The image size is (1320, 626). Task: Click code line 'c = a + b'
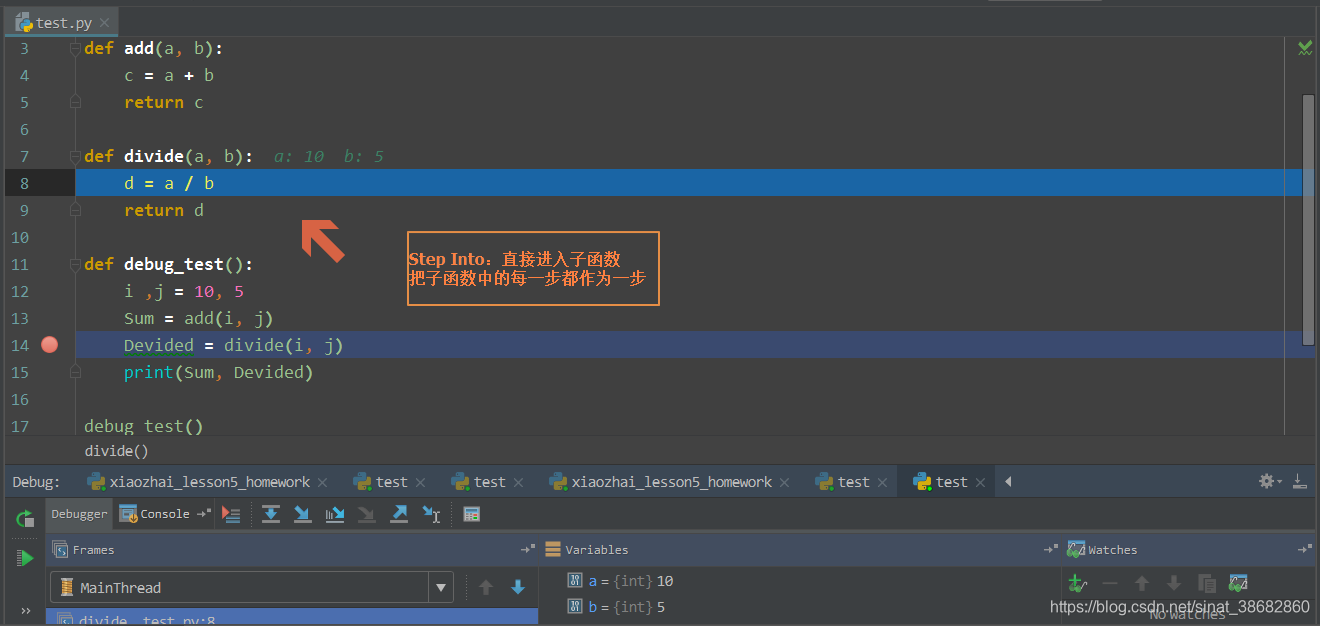click(169, 75)
